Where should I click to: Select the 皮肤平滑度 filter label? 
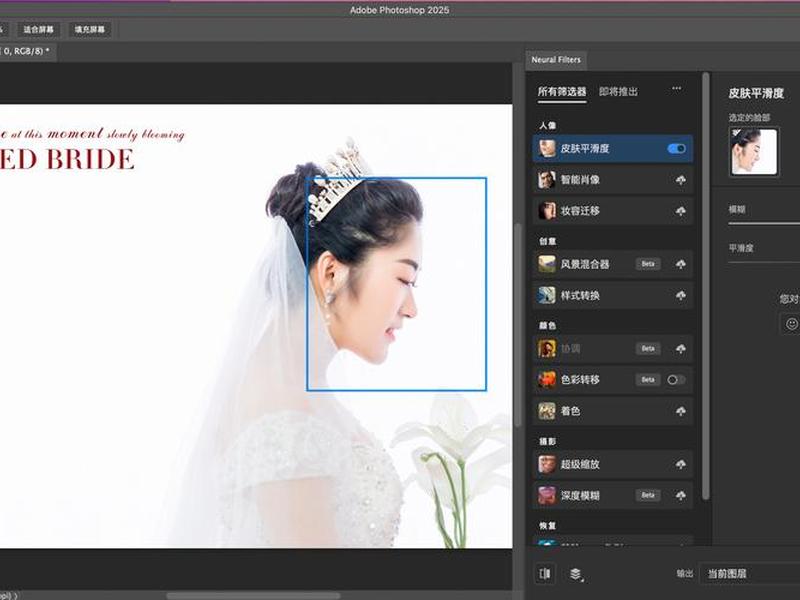585,148
